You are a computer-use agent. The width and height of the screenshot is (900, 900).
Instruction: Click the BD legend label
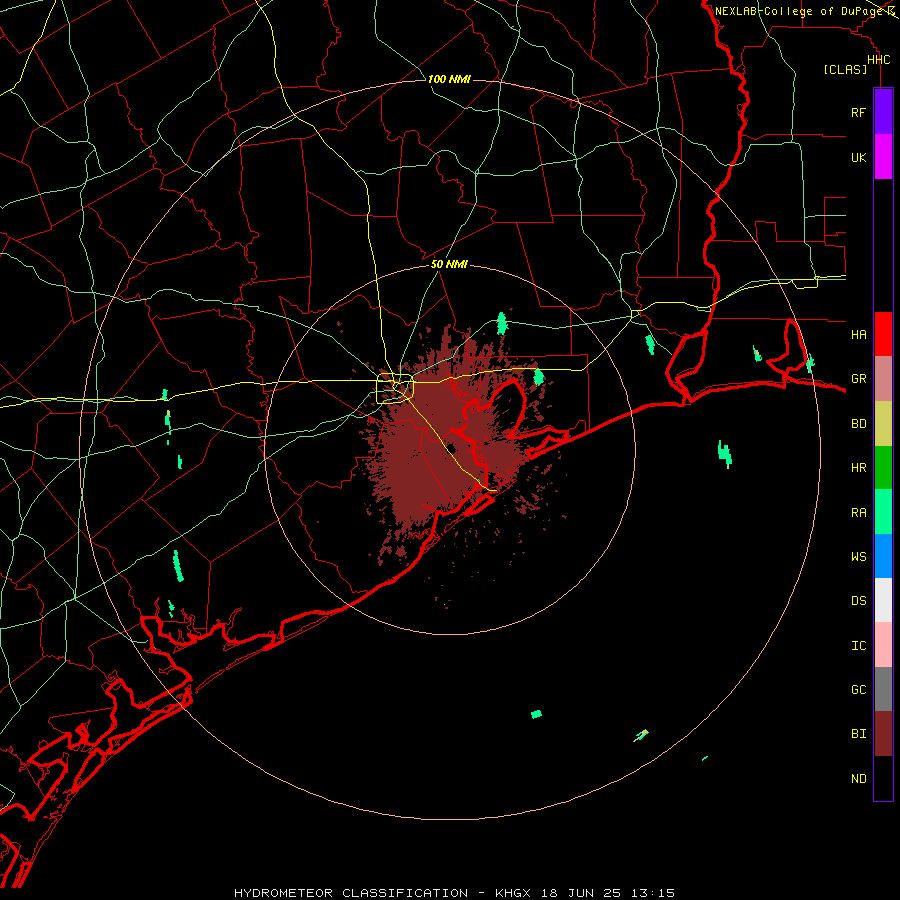pyautogui.click(x=858, y=424)
